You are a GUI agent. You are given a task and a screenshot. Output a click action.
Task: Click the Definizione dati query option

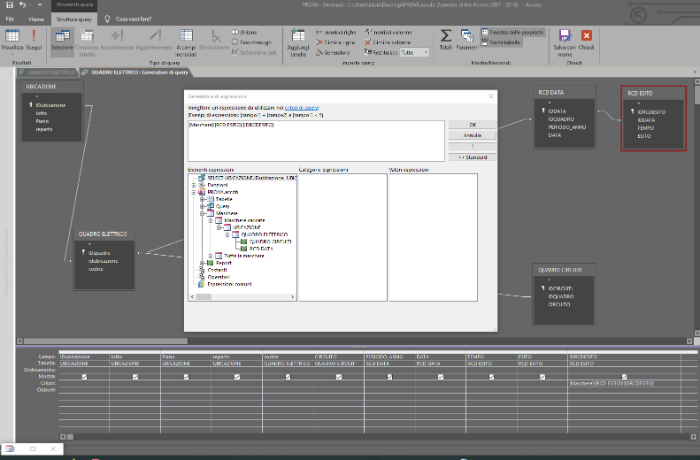click(x=254, y=52)
